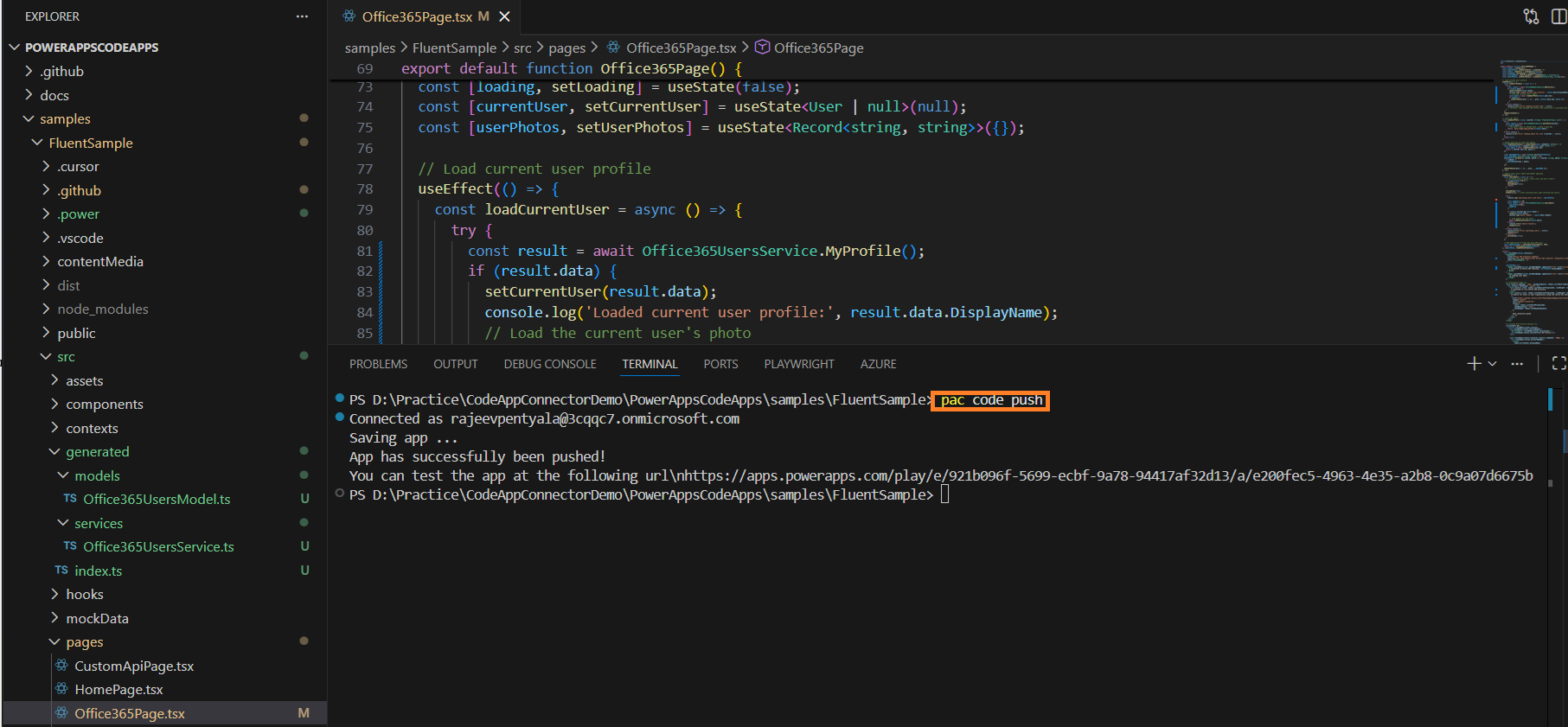Image resolution: width=1568 pixels, height=727 pixels.
Task: Click the pages breadcrumb in editor path
Action: (x=566, y=48)
